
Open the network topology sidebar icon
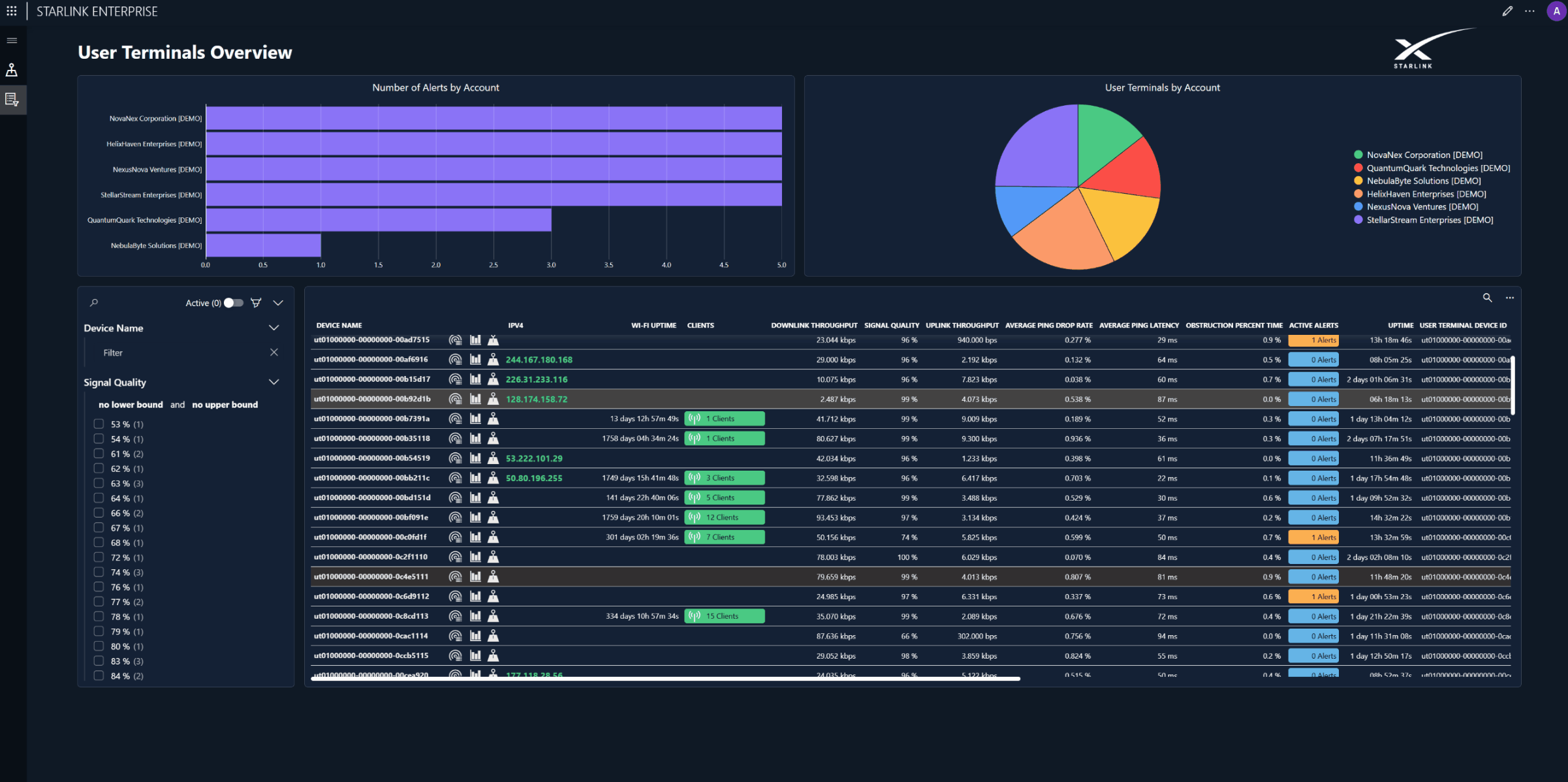12,70
